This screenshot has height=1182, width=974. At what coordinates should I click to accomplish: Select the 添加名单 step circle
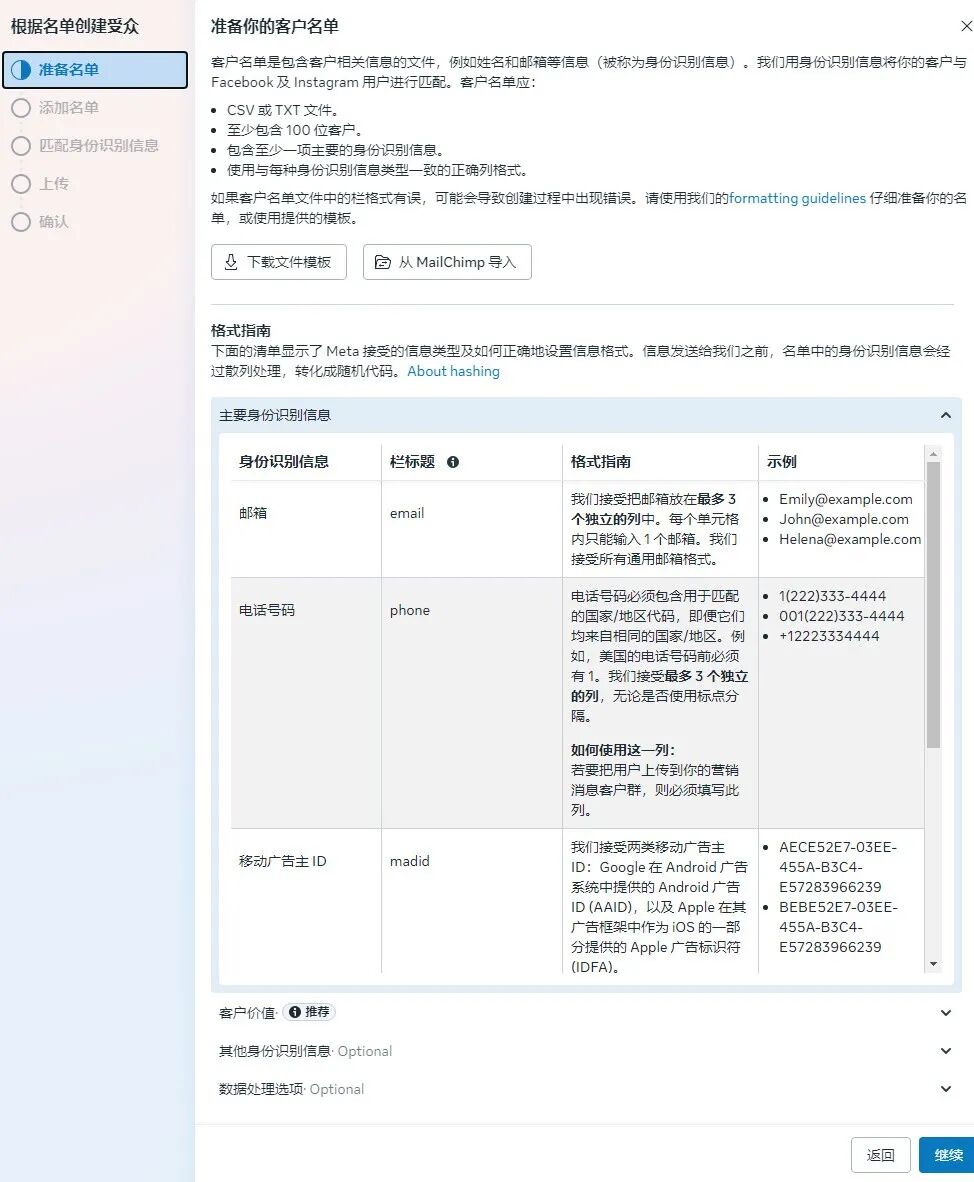click(20, 108)
